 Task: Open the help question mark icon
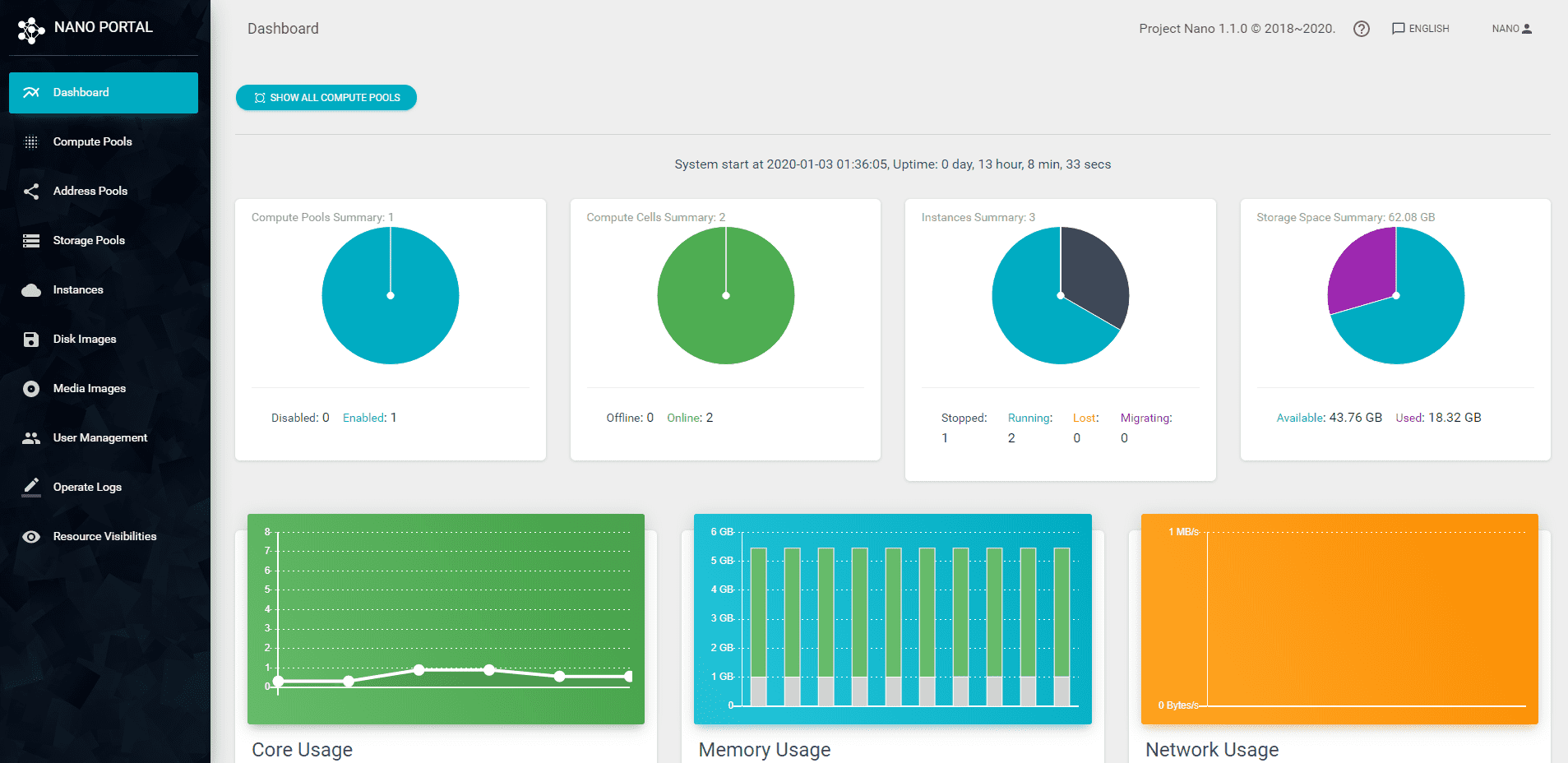pyautogui.click(x=1362, y=29)
